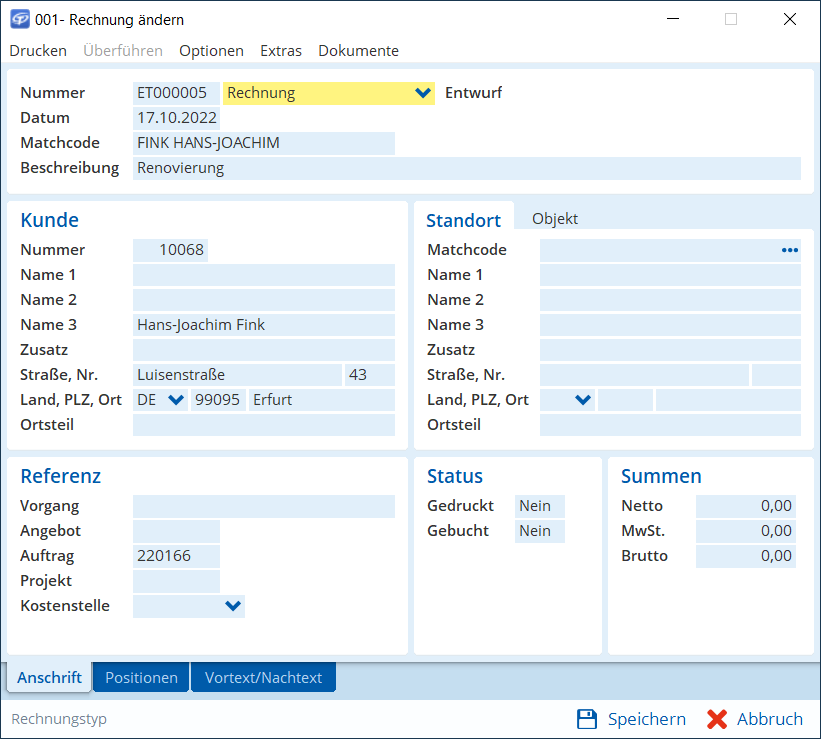Expand the Rechnung type dropdown

(422, 93)
